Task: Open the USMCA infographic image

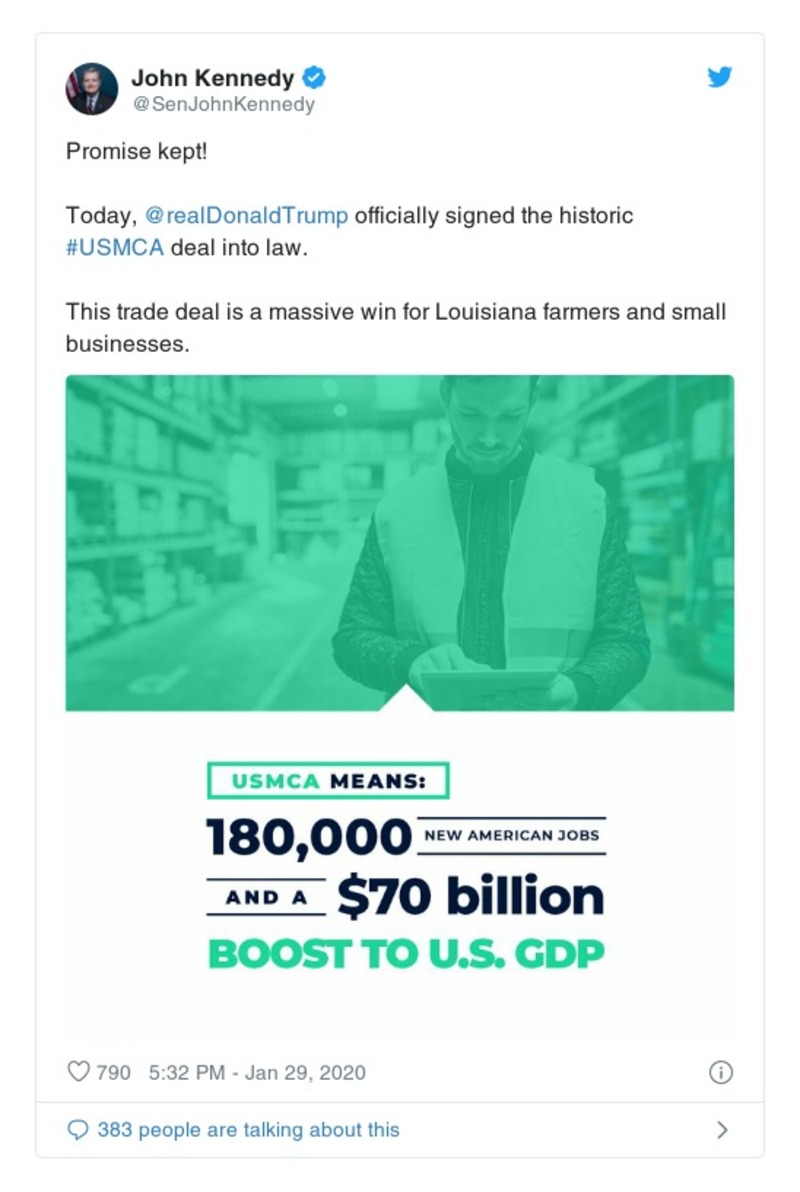Action: pos(400,865)
